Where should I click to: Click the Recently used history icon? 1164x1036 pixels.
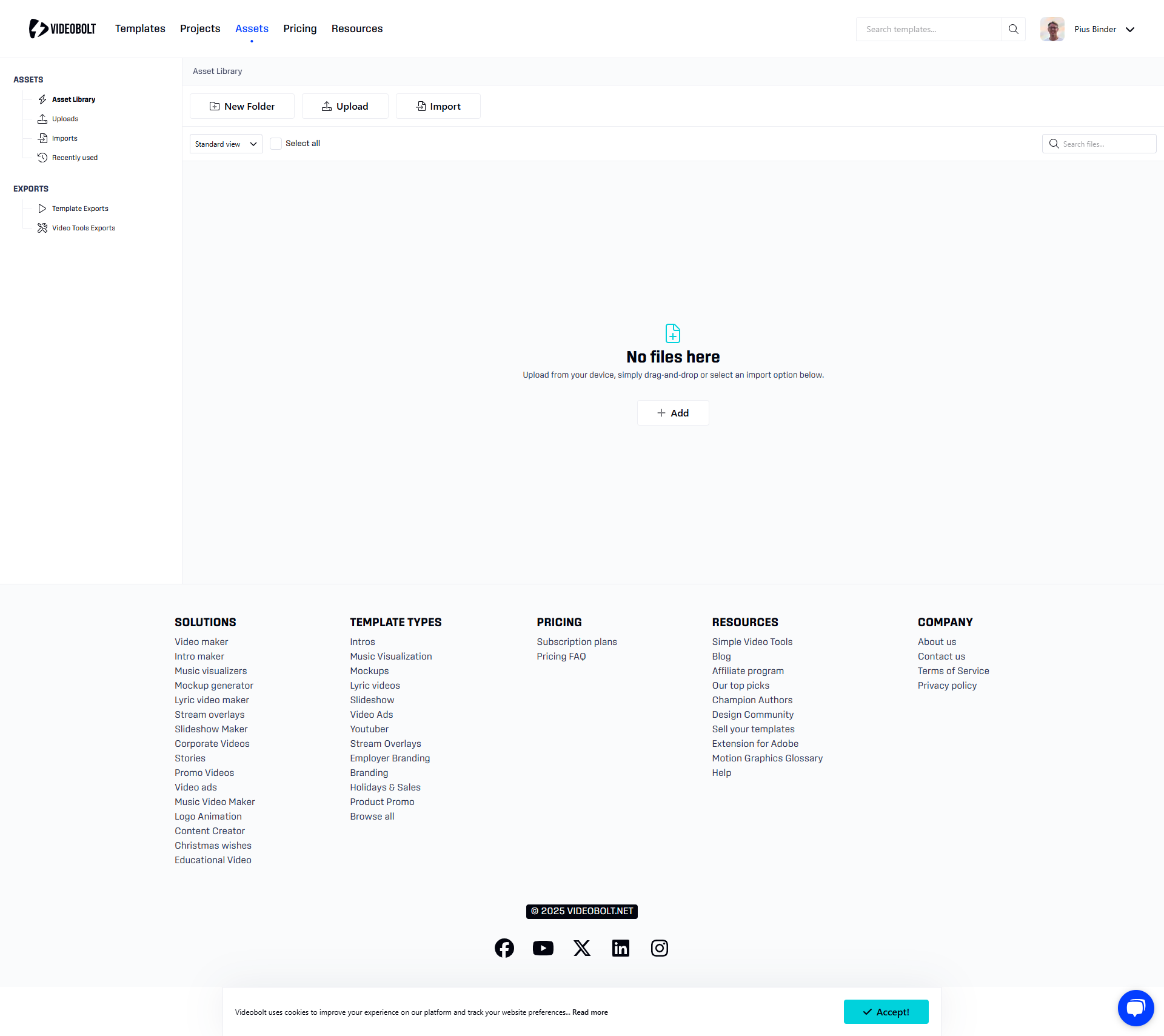(42, 158)
